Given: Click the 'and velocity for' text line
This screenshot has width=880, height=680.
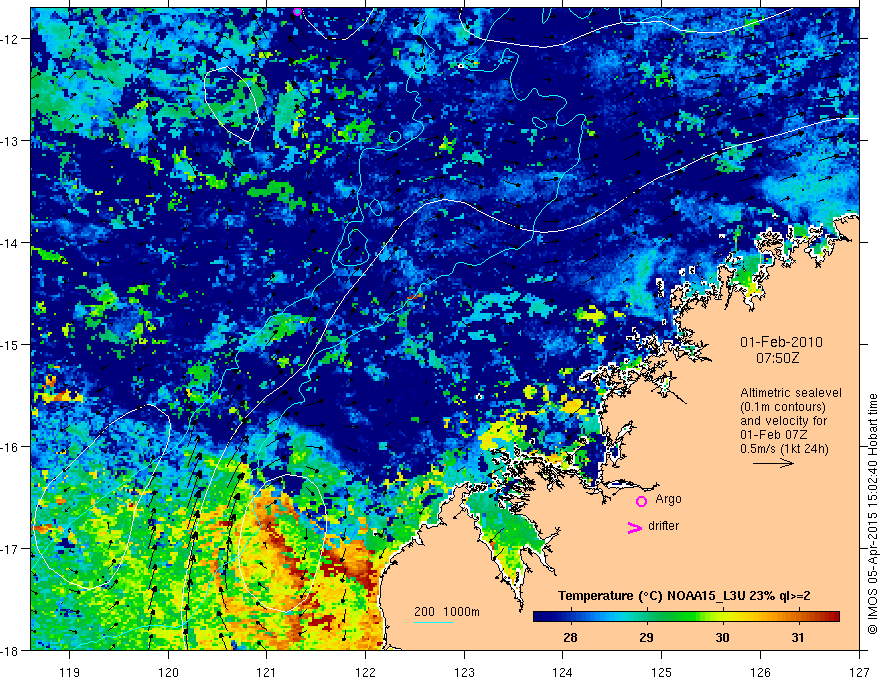Looking at the screenshot, I should coord(783,421).
